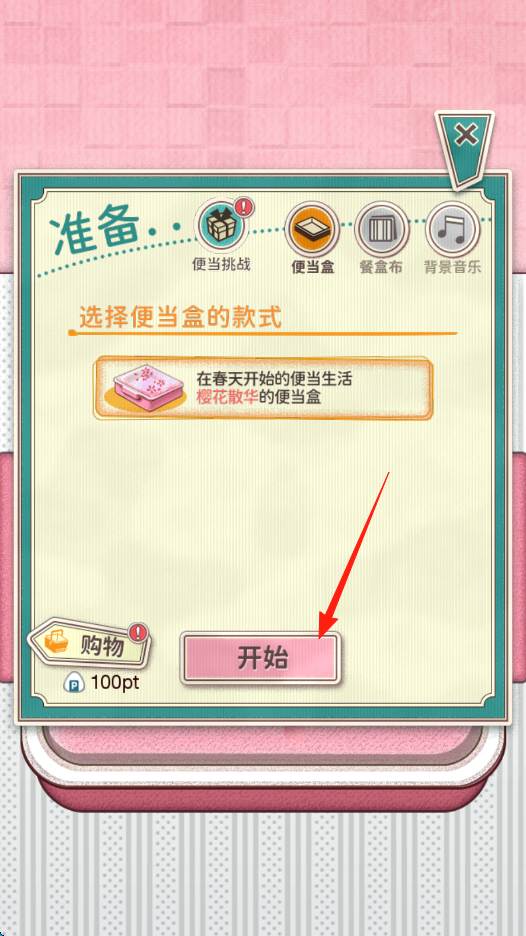526x936 pixels.
Task: Open the 购物 shop button
Action: coord(90,644)
